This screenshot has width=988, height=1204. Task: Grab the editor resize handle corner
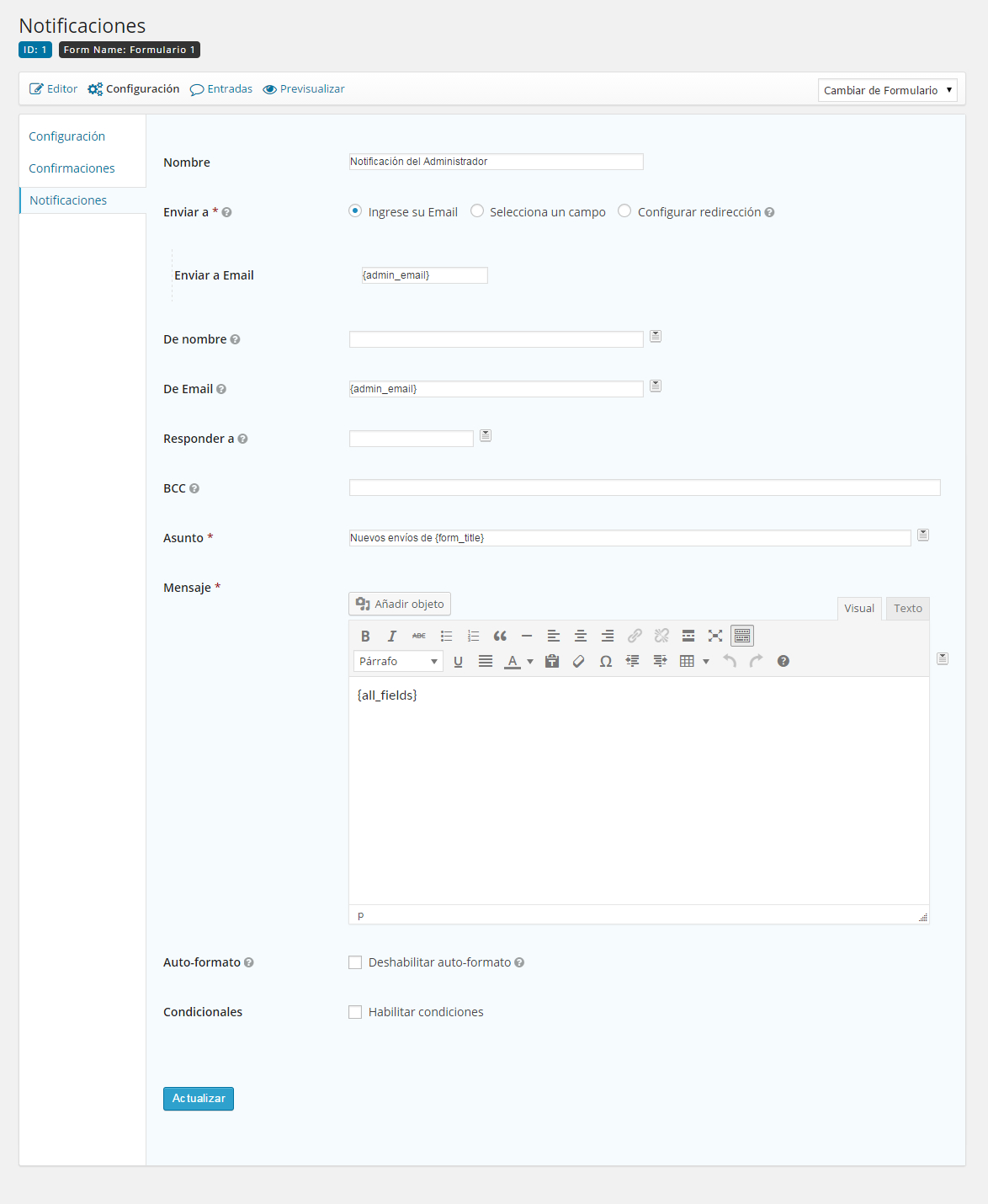pyautogui.click(x=923, y=917)
